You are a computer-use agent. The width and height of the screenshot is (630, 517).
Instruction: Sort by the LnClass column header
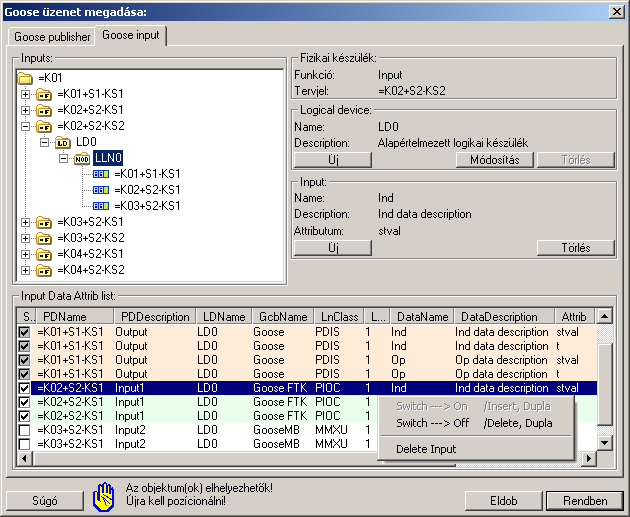click(x=340, y=317)
